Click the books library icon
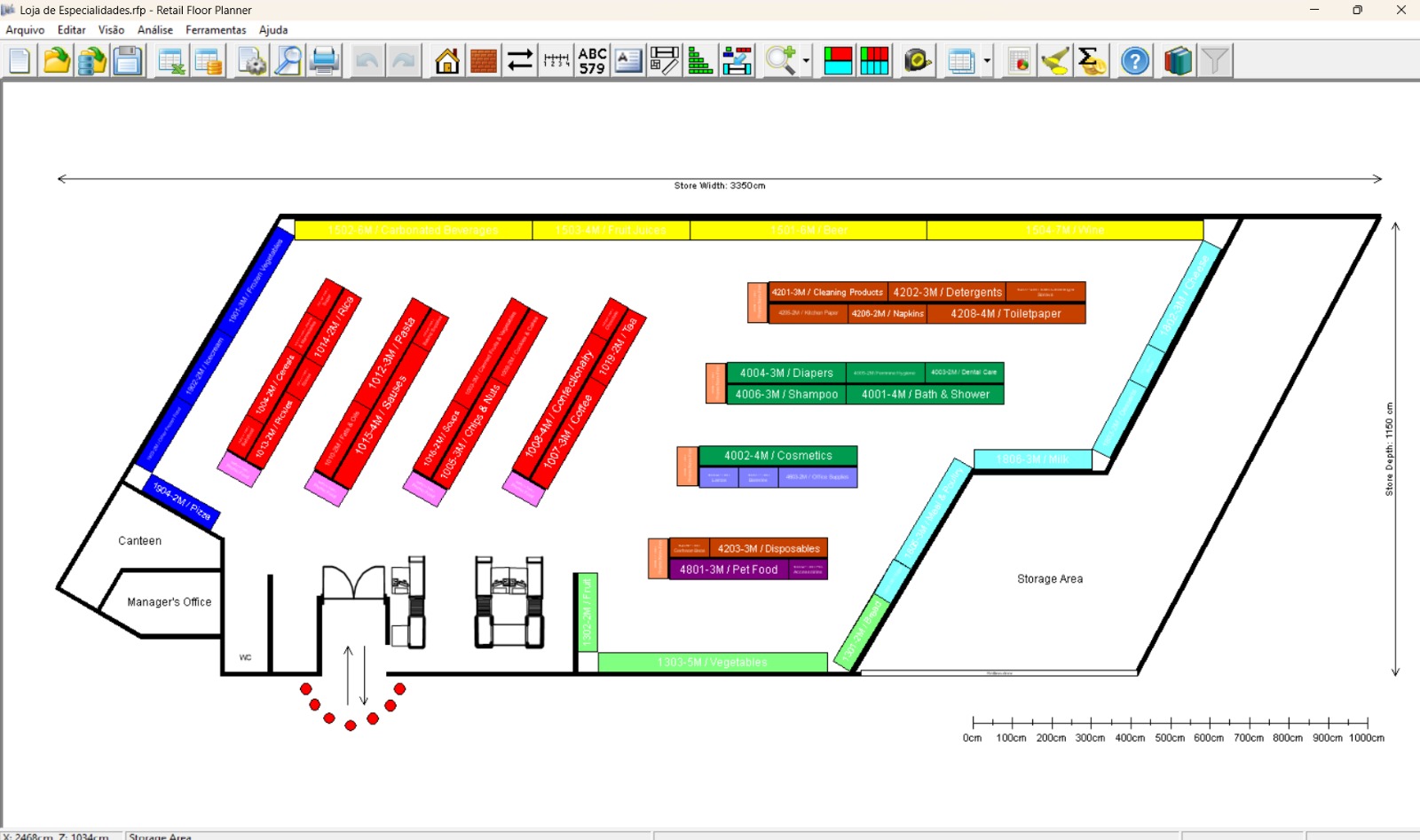 point(1179,61)
